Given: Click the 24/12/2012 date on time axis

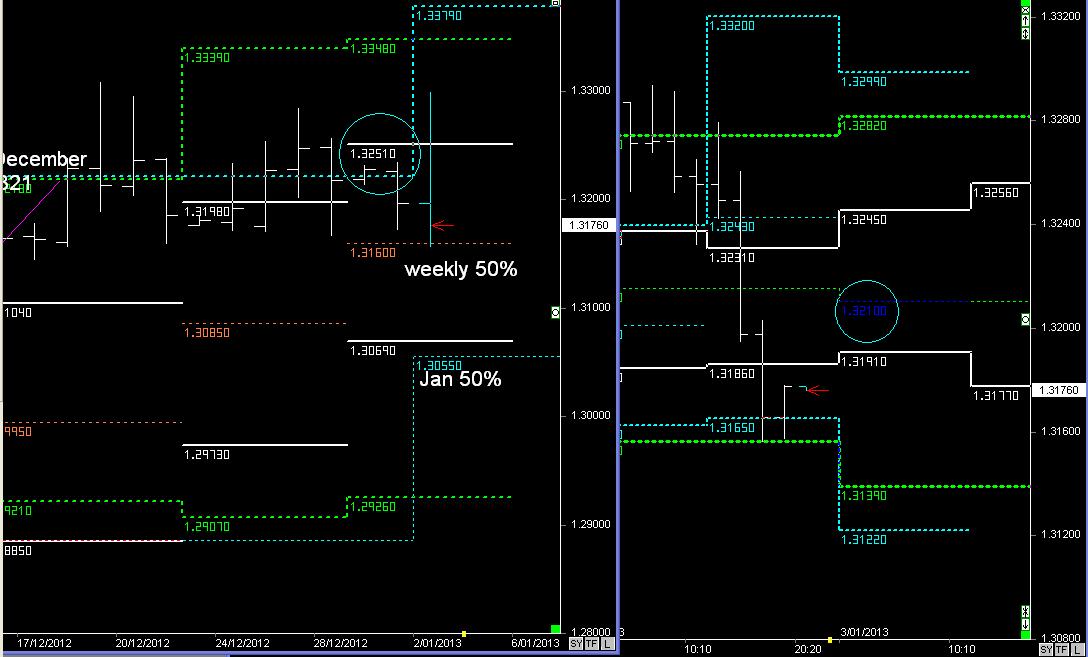Looking at the screenshot, I should [242, 643].
